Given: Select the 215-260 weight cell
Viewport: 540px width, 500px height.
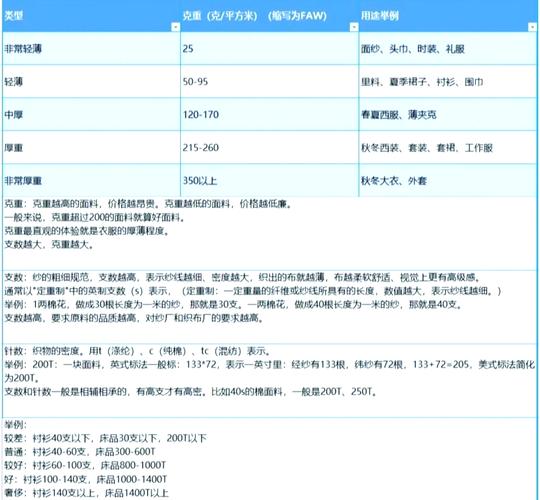Looking at the screenshot, I should pos(269,147).
